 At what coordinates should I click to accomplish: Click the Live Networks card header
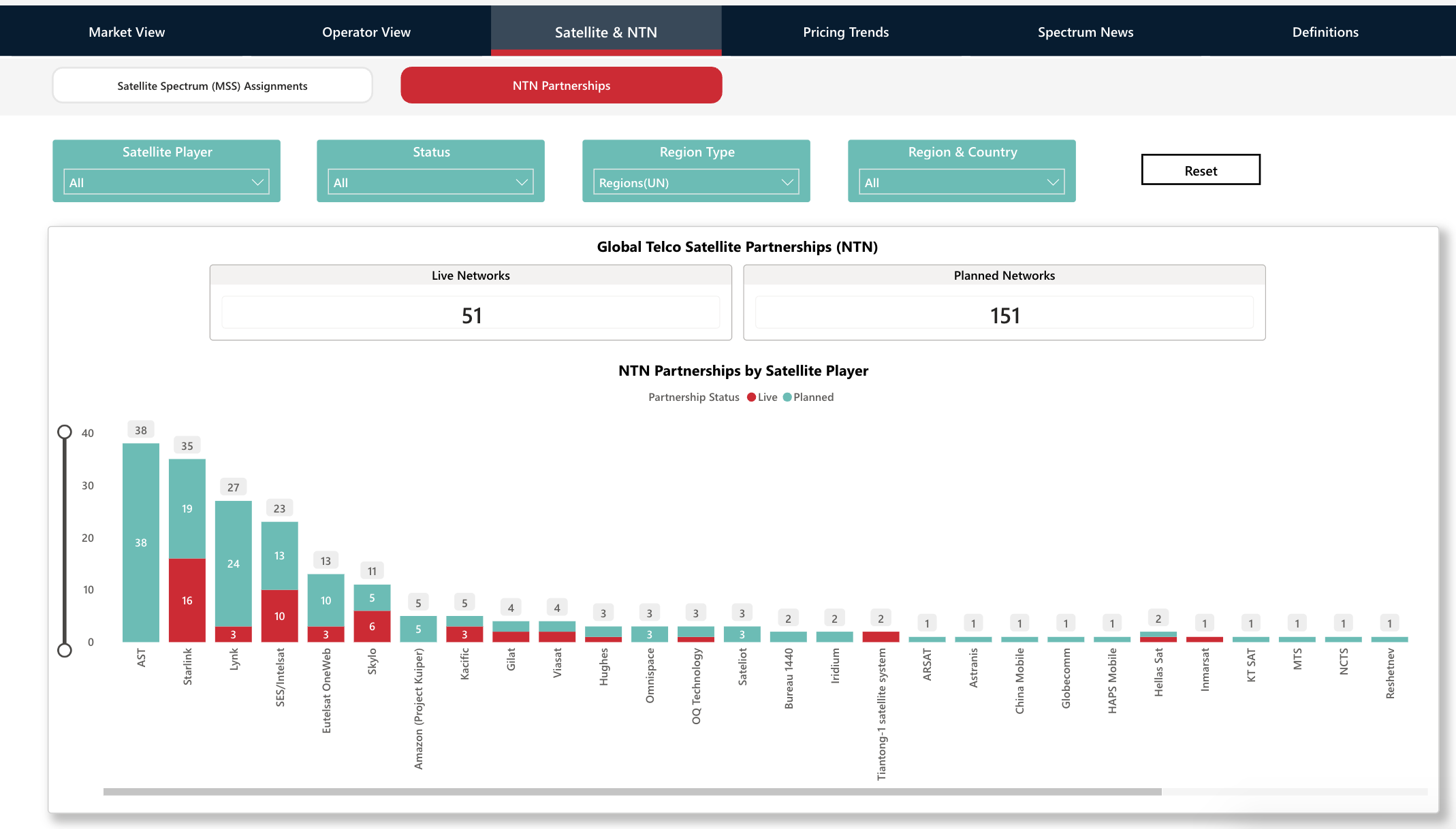[x=471, y=276]
